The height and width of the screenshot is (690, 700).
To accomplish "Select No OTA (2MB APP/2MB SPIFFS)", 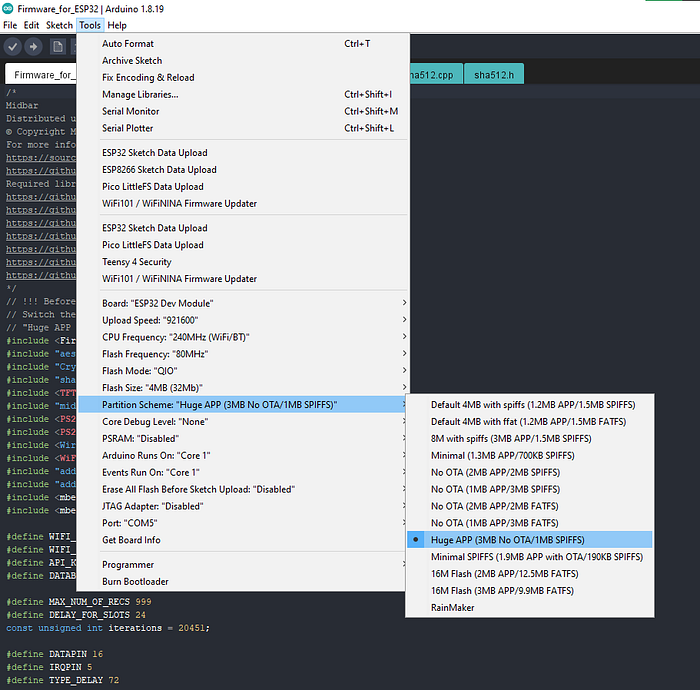I will coord(530,473).
